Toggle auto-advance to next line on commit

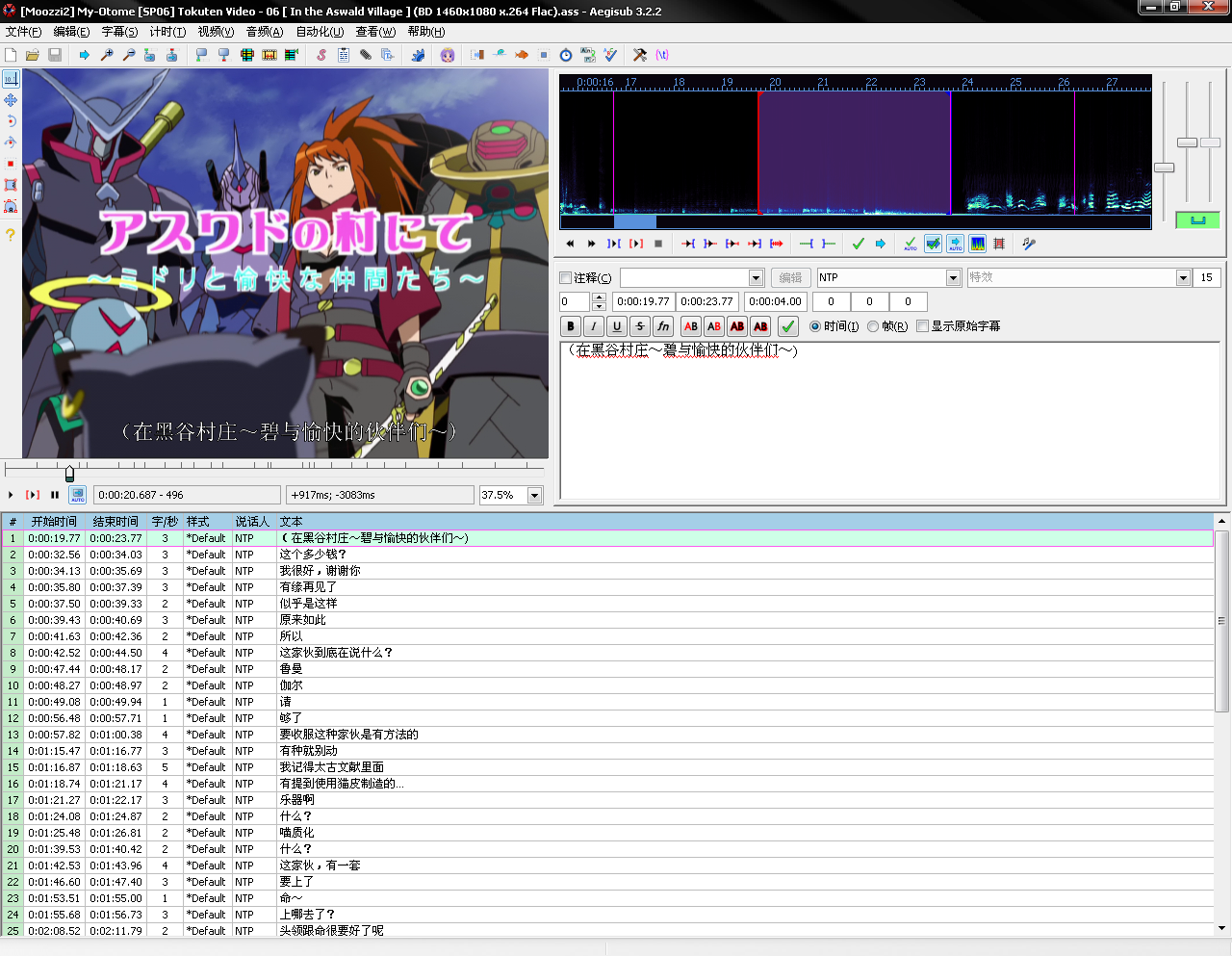point(933,244)
